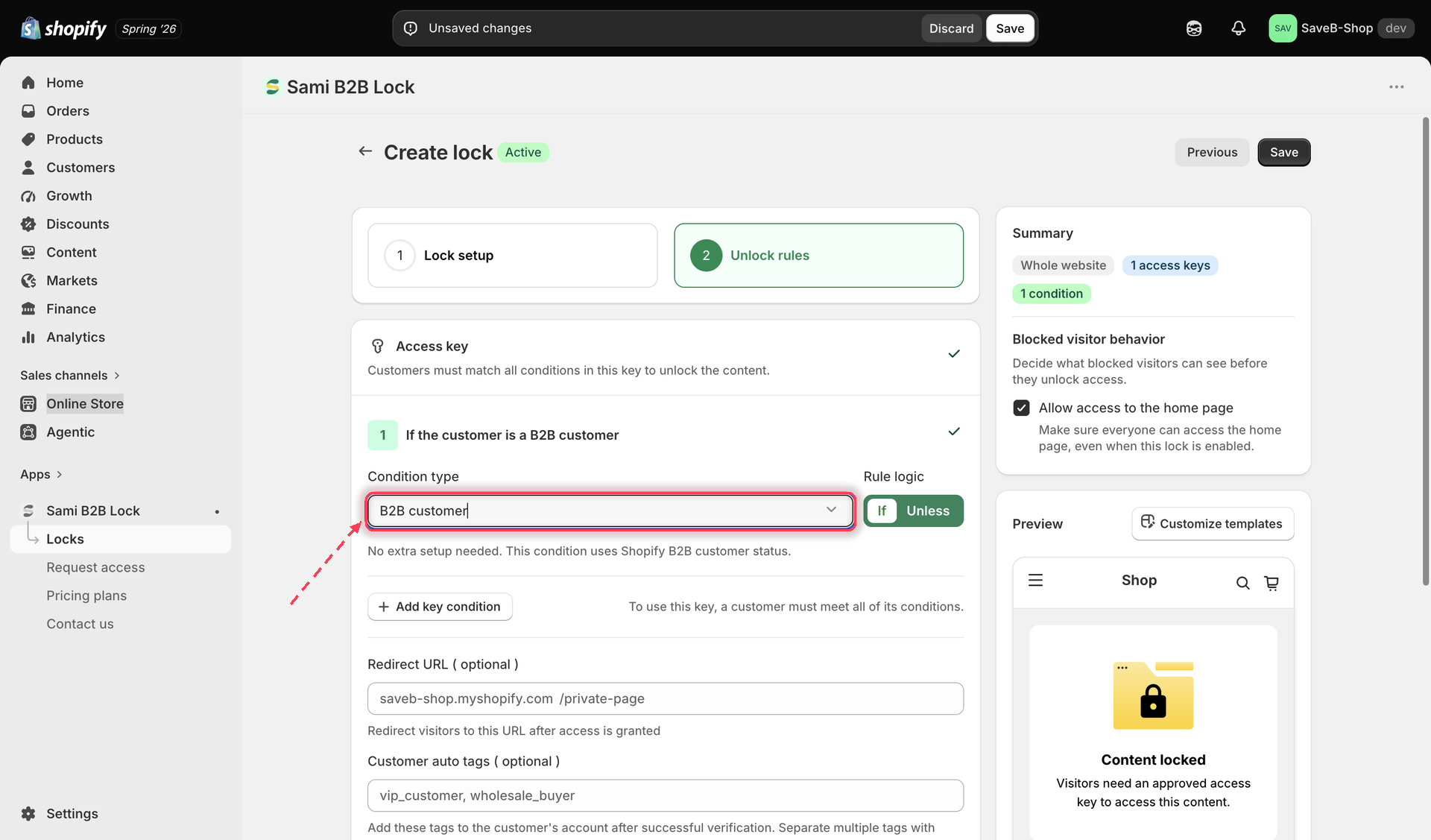Click the search icon in Shop preview

pos(1242,583)
